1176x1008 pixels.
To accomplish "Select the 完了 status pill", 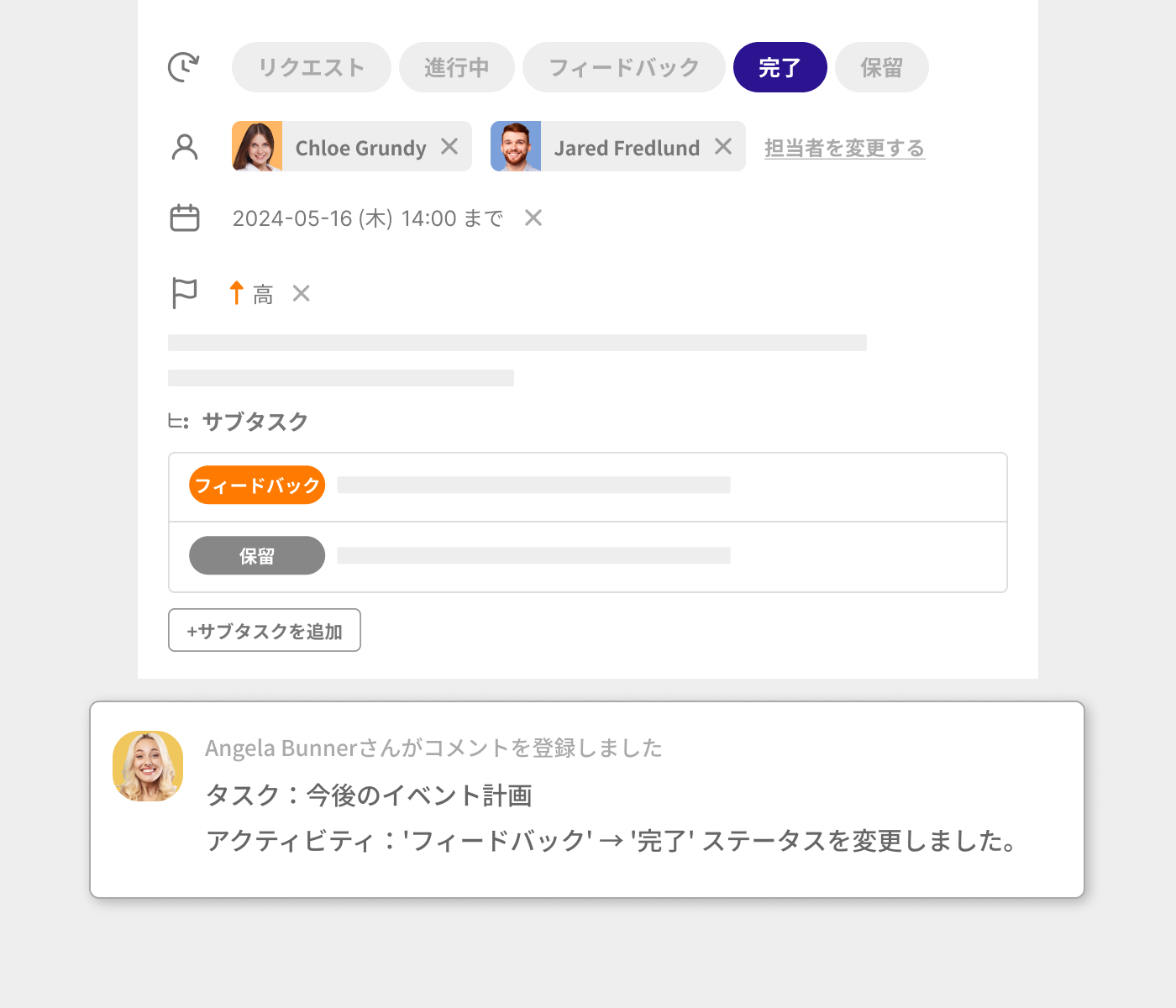I will coord(780,67).
